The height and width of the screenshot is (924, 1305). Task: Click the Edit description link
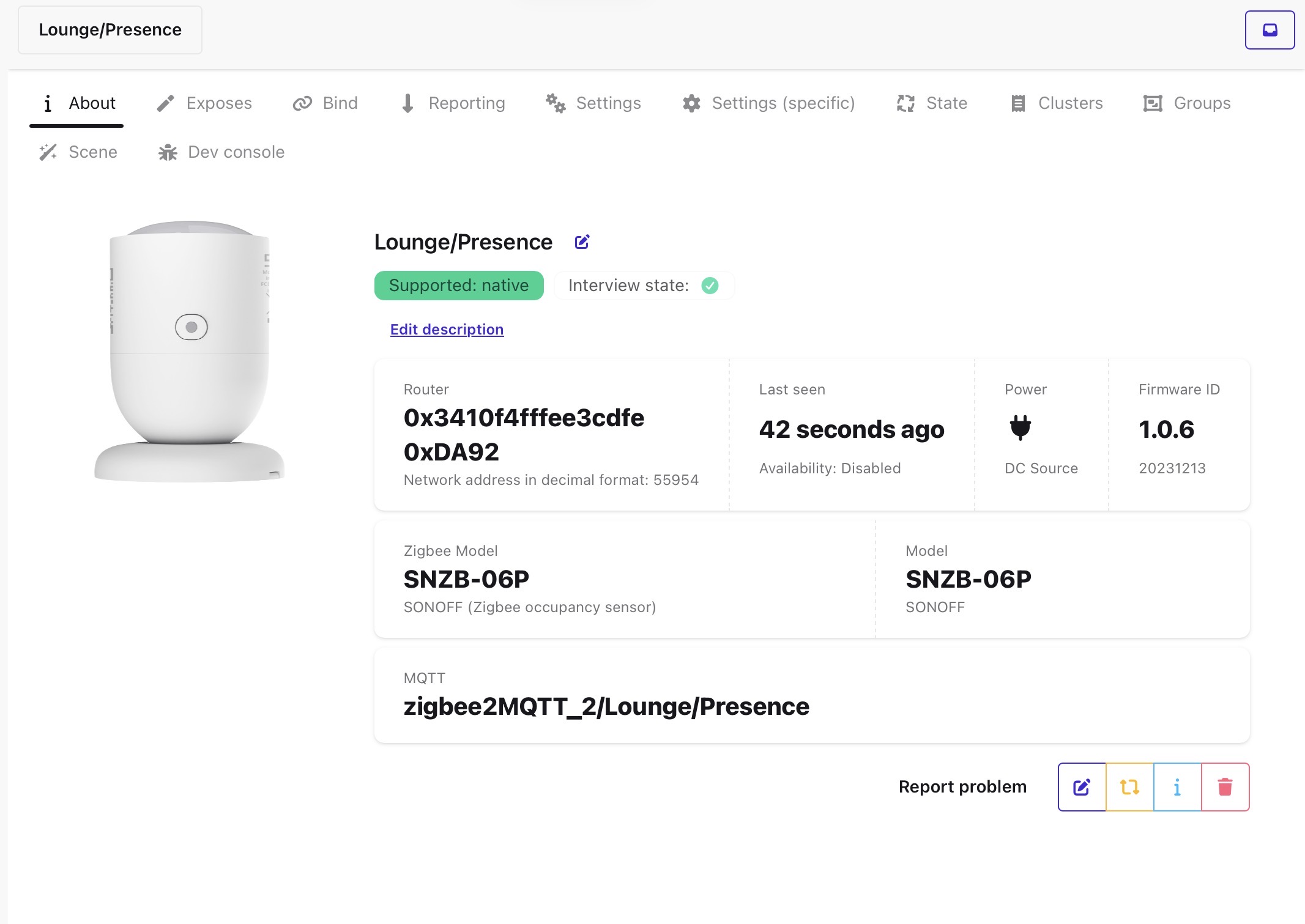[x=447, y=330]
